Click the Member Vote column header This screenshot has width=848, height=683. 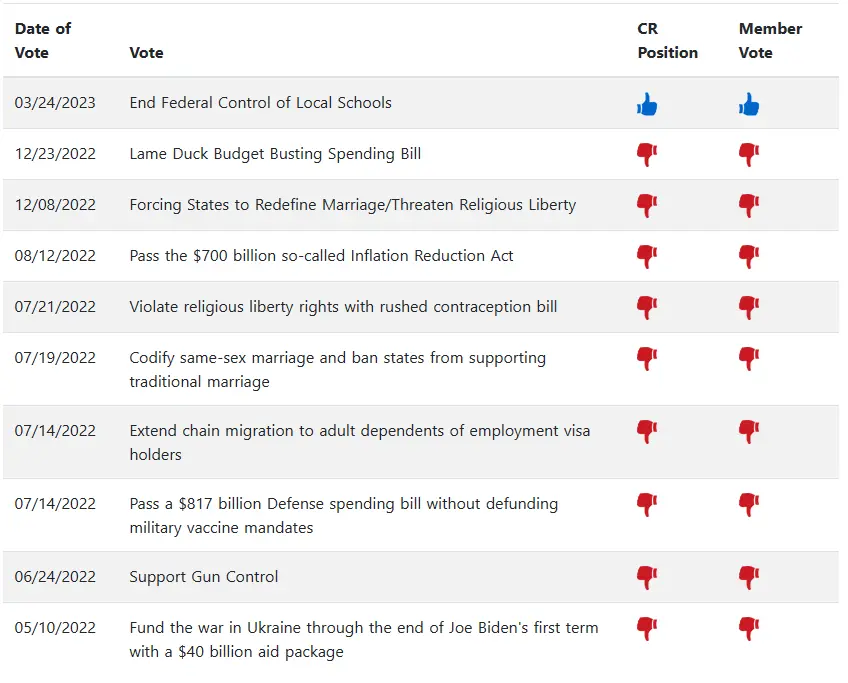(770, 40)
